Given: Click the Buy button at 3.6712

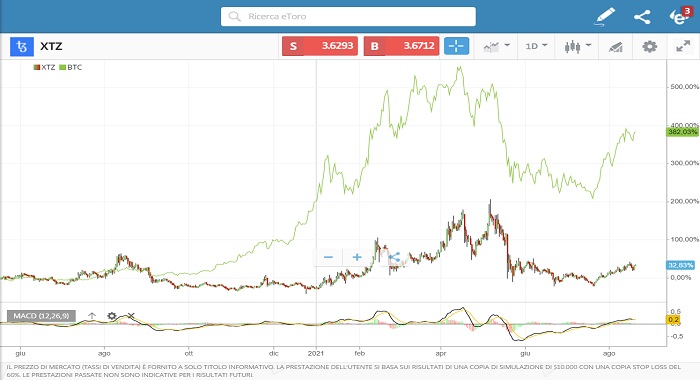Looking at the screenshot, I should pos(401,46).
